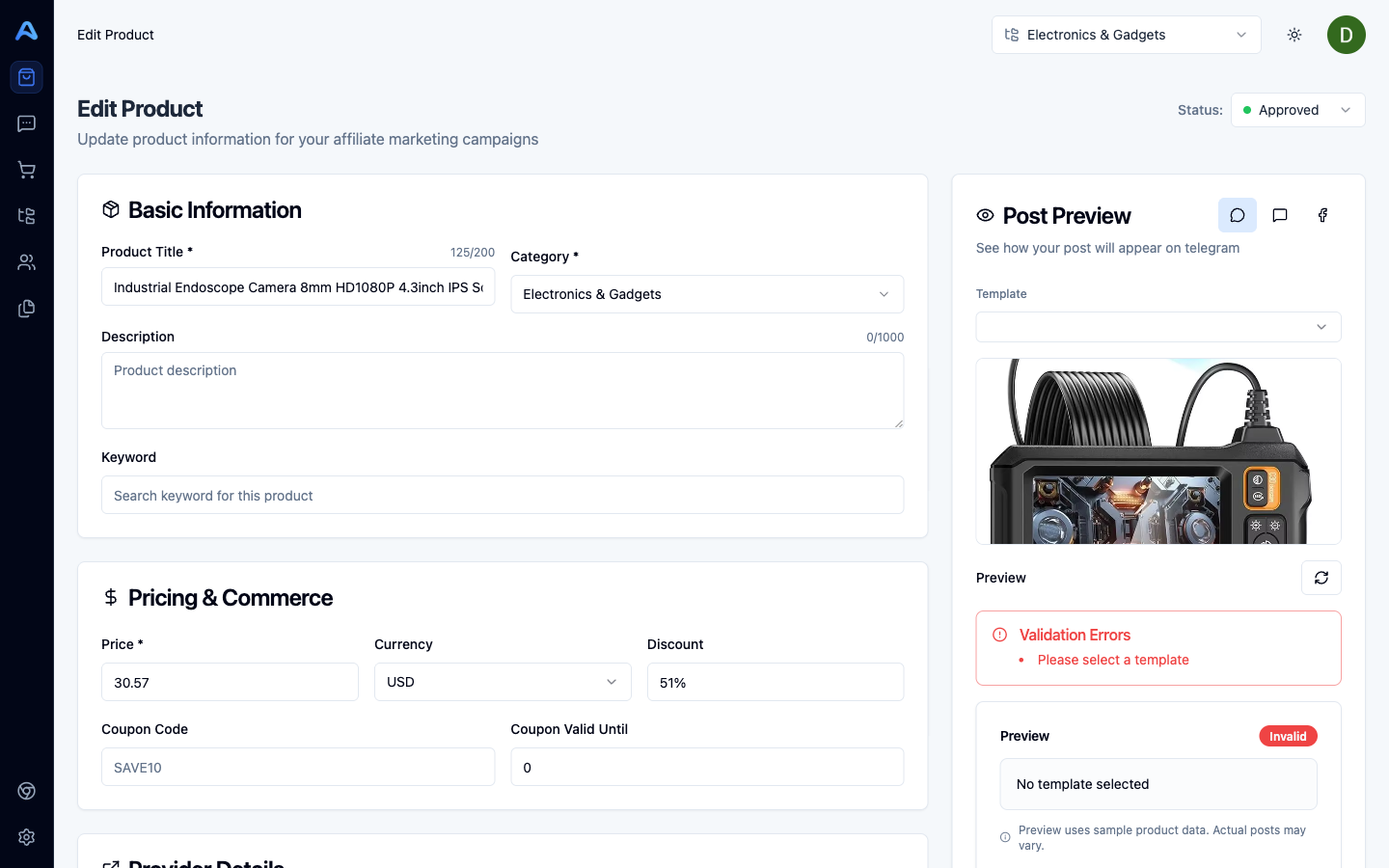Open the Telegram channels sidebar icon
The height and width of the screenshot is (868, 1389).
[26, 216]
